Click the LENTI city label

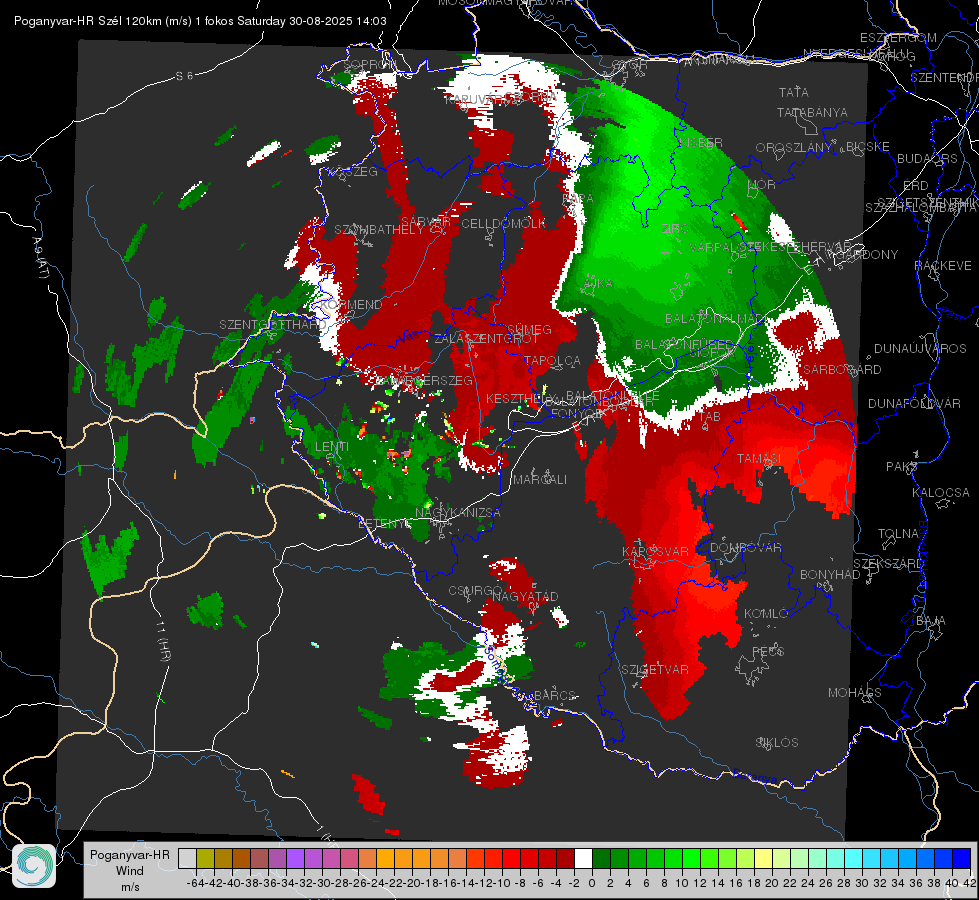tap(332, 447)
